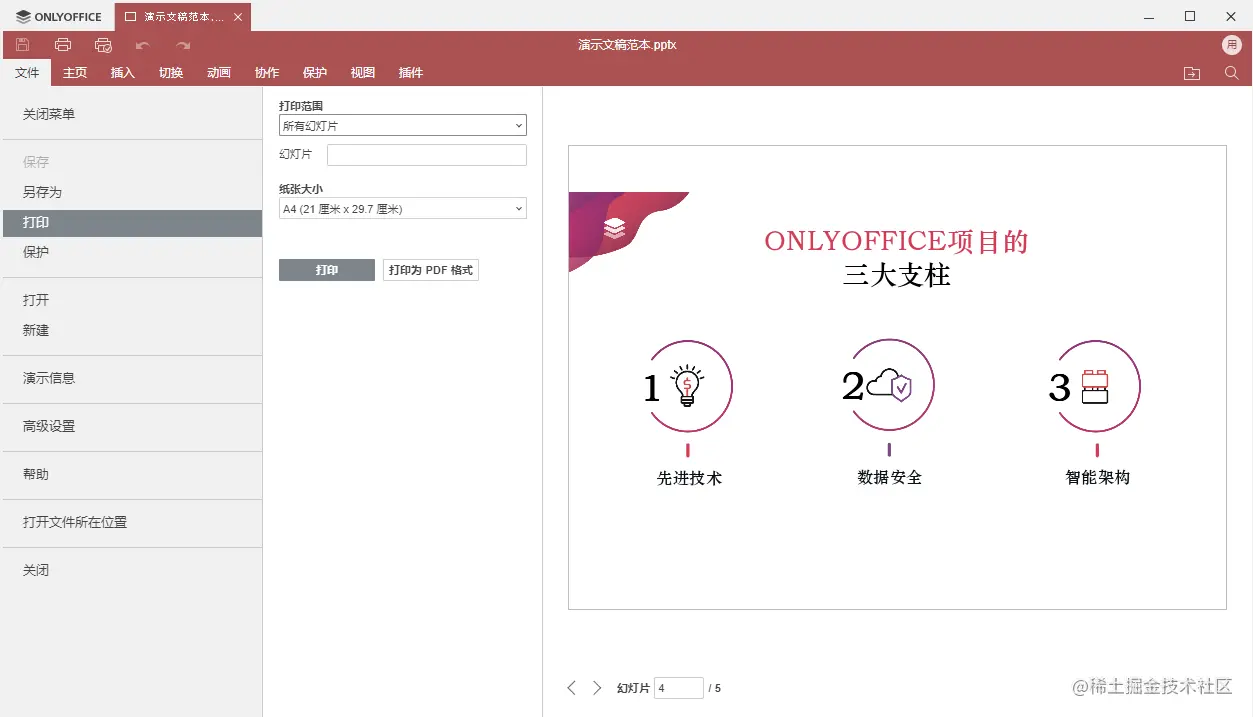
Task: Click the 打印 button
Action: pos(326,269)
